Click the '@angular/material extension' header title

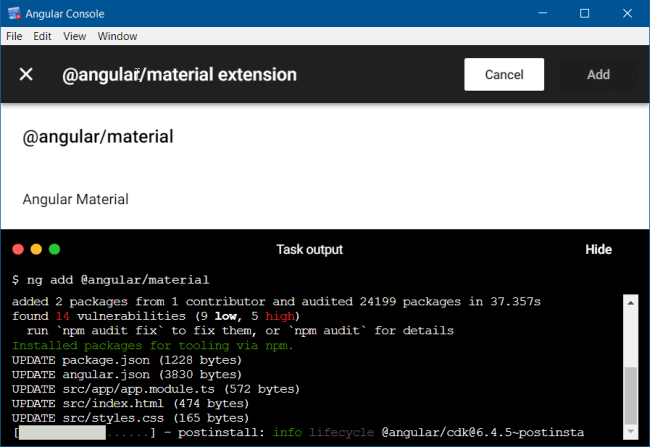click(x=179, y=75)
